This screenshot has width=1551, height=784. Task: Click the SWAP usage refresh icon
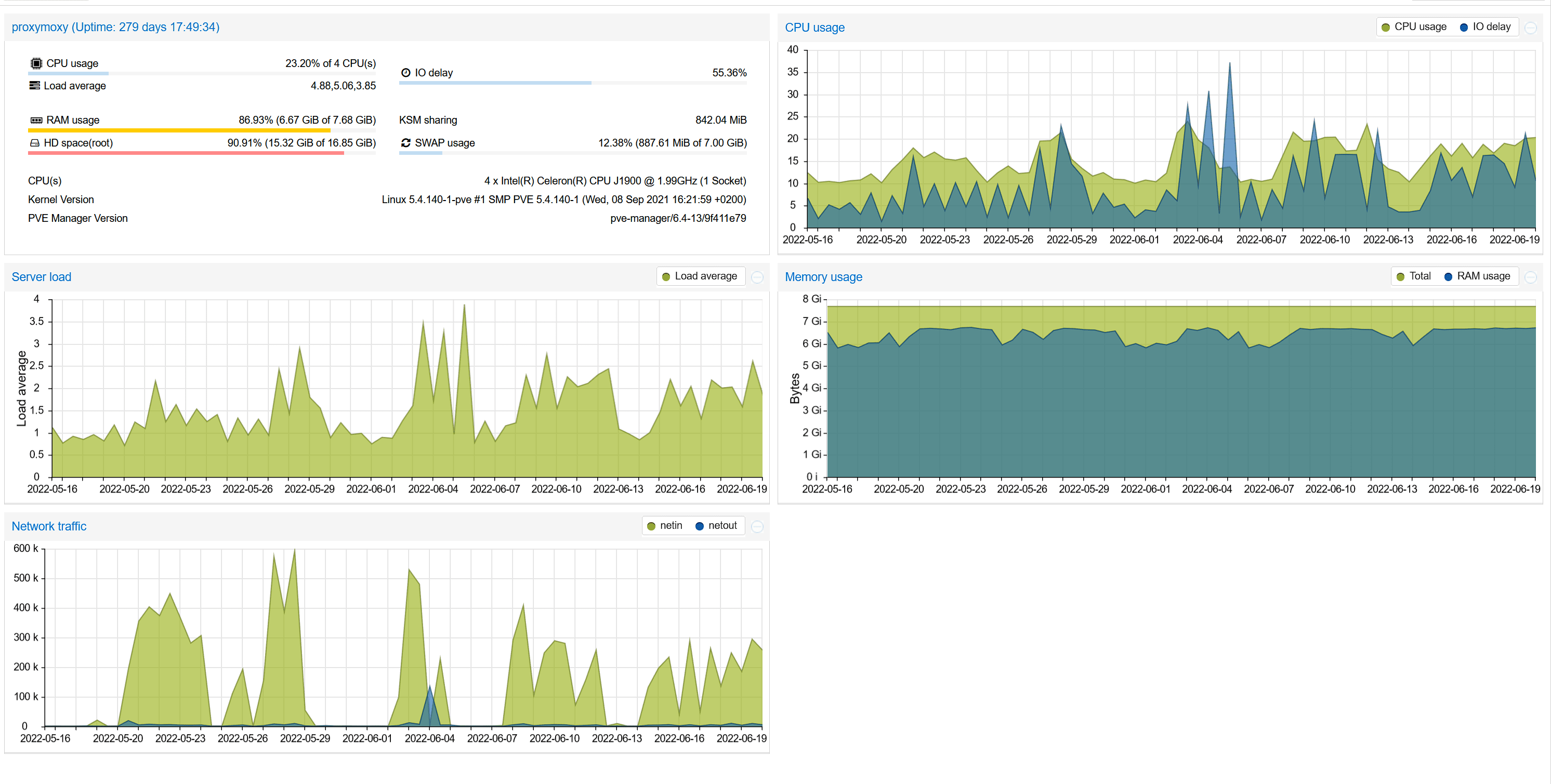406,142
